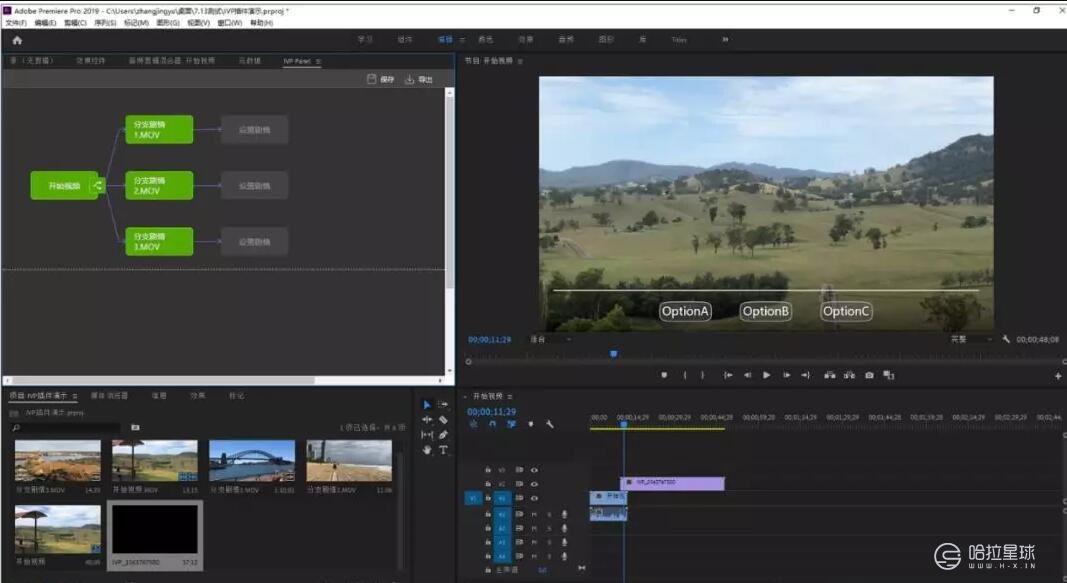
Task: Open the 序列(S) menu
Action: [105, 23]
